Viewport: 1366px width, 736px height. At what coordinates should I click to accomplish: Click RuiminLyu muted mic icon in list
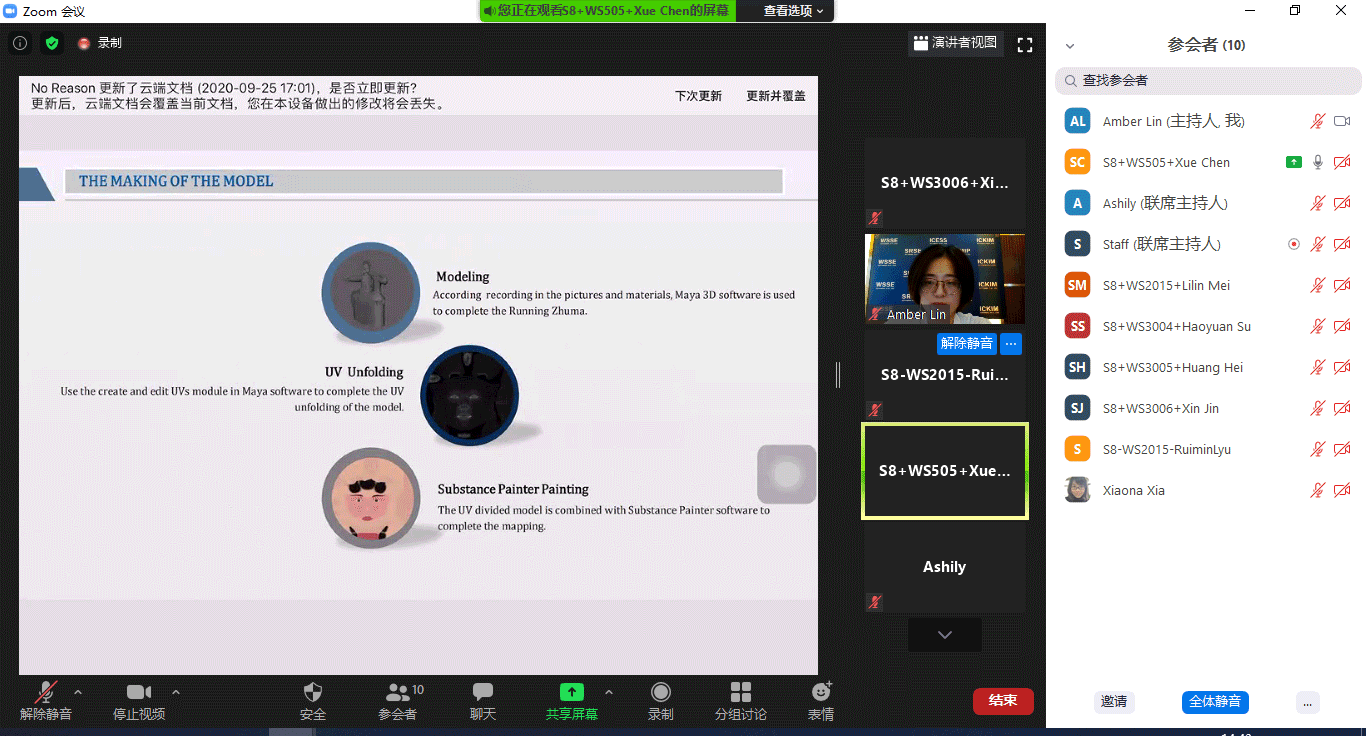[x=1318, y=449]
